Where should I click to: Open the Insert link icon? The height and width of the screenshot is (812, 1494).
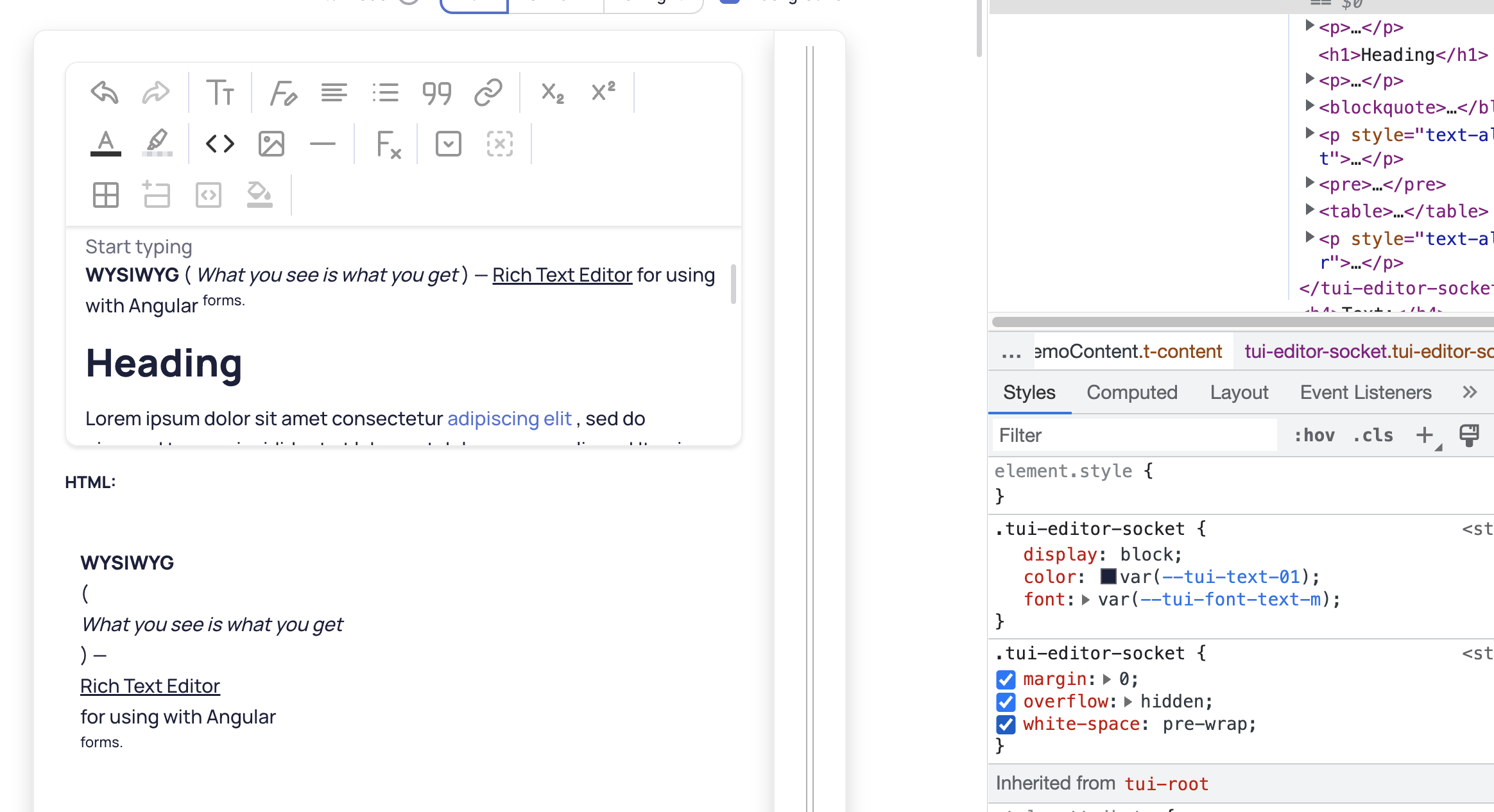[488, 91]
